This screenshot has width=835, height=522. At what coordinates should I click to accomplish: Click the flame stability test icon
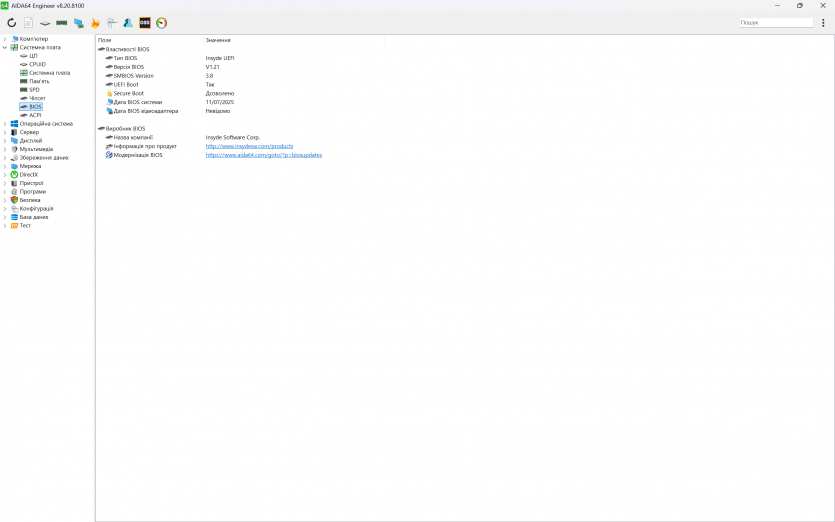95,23
